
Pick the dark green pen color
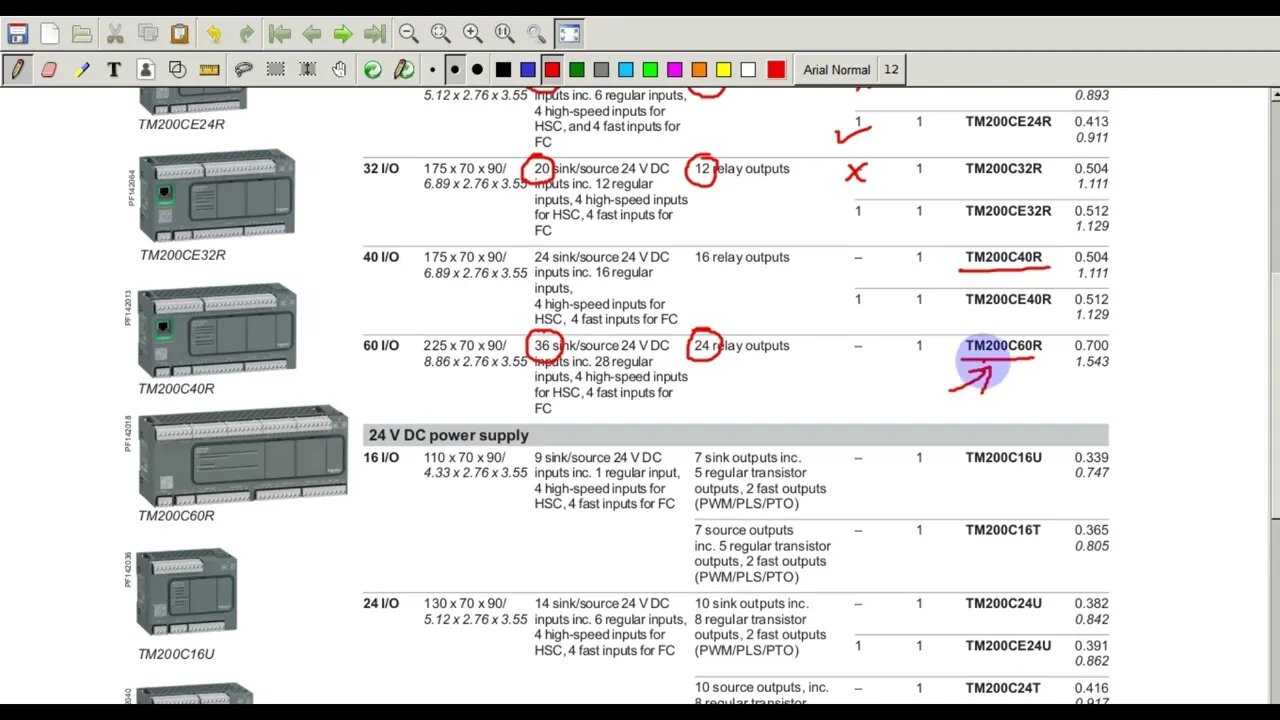click(576, 69)
